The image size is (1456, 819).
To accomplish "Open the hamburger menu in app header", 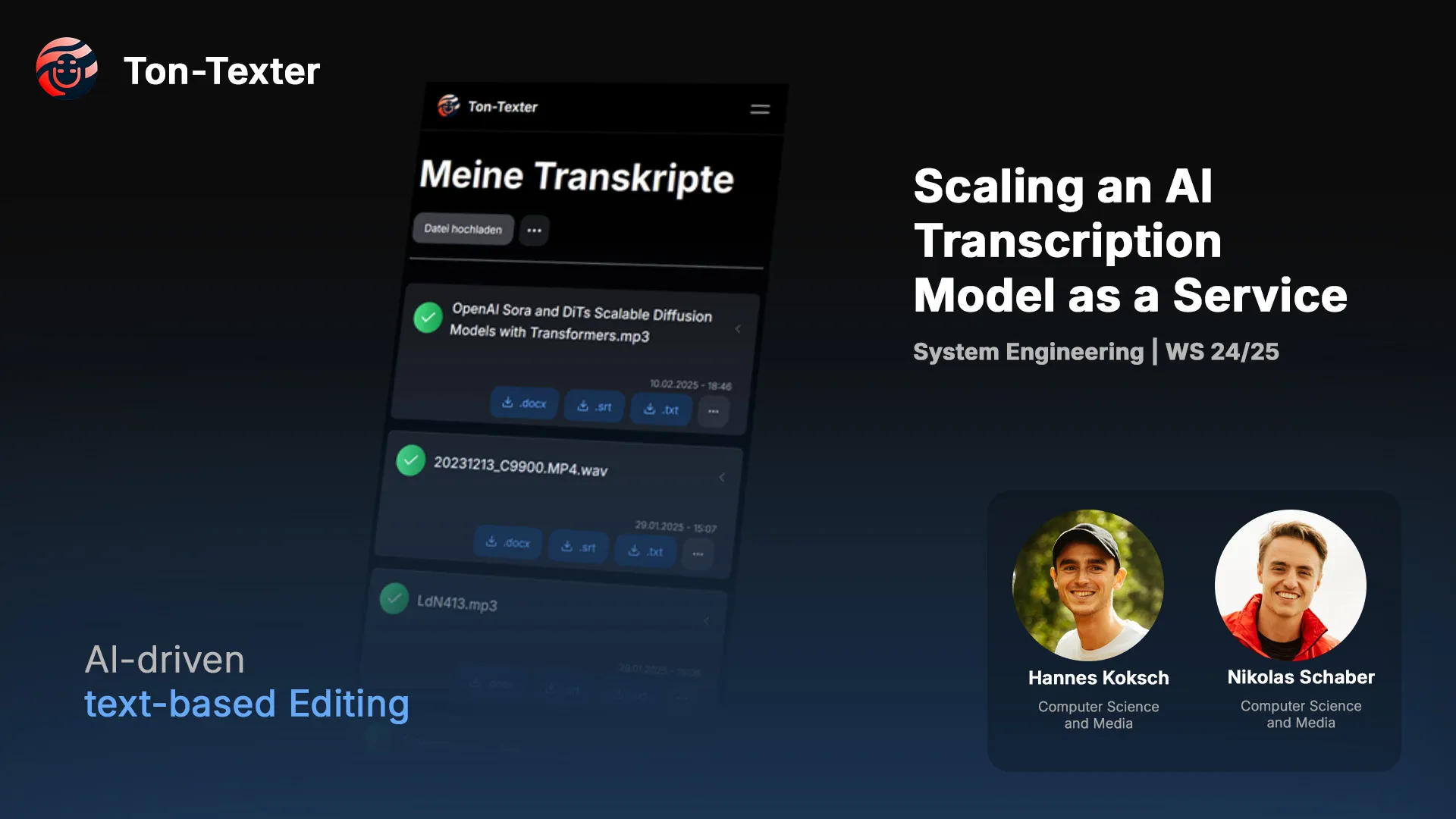I will tap(760, 110).
